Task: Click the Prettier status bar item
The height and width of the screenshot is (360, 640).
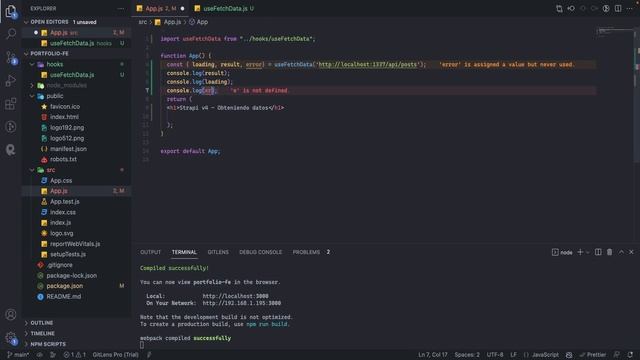Action: (x=593, y=355)
